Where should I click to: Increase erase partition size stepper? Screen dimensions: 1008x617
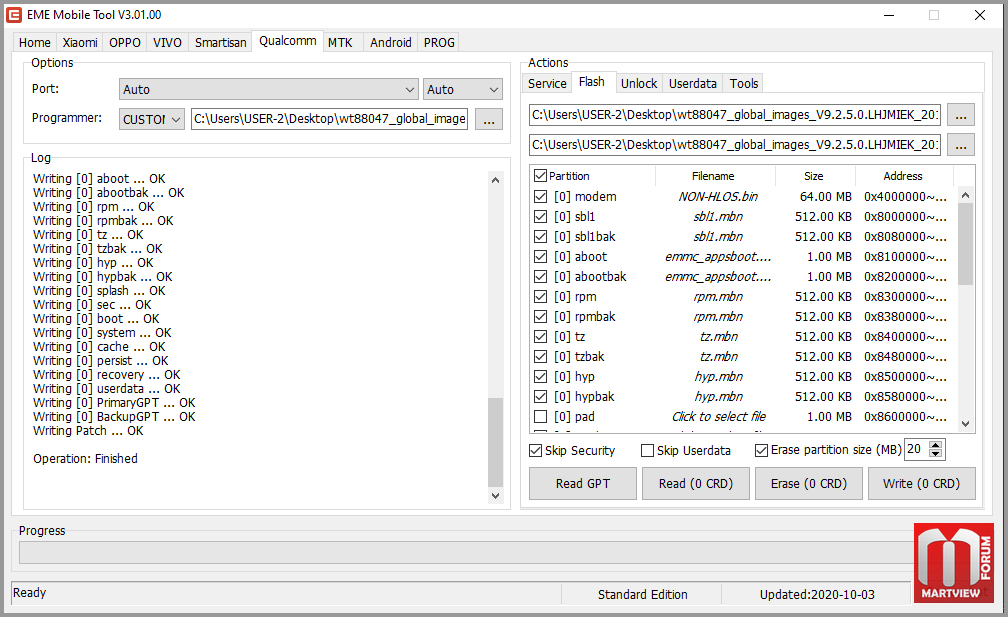point(936,445)
